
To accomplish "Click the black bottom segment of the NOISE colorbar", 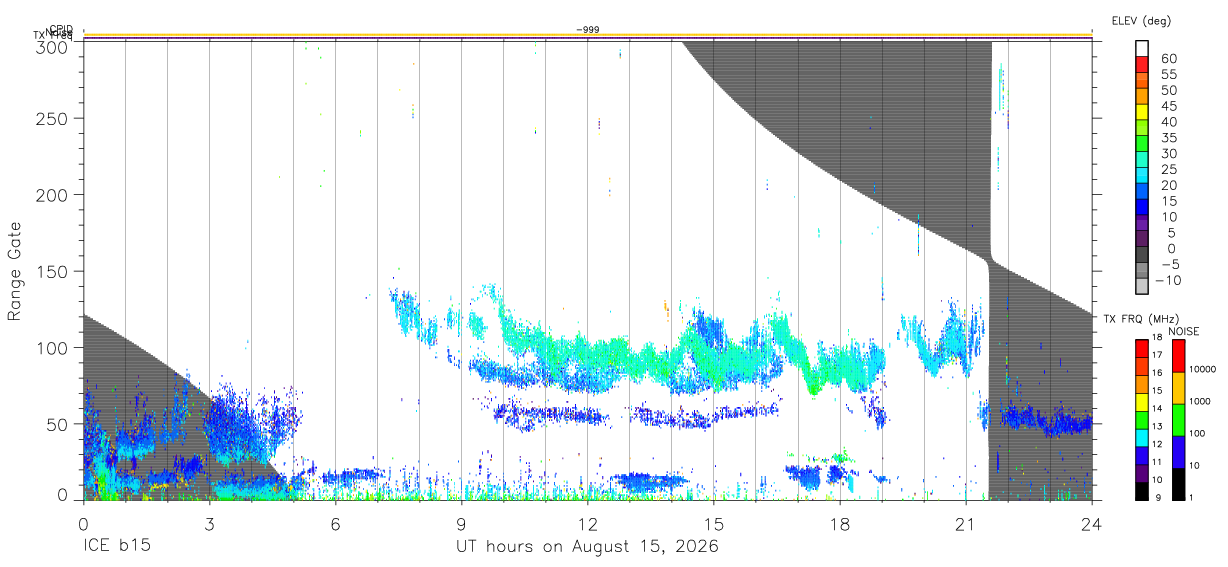I will click(x=1178, y=482).
